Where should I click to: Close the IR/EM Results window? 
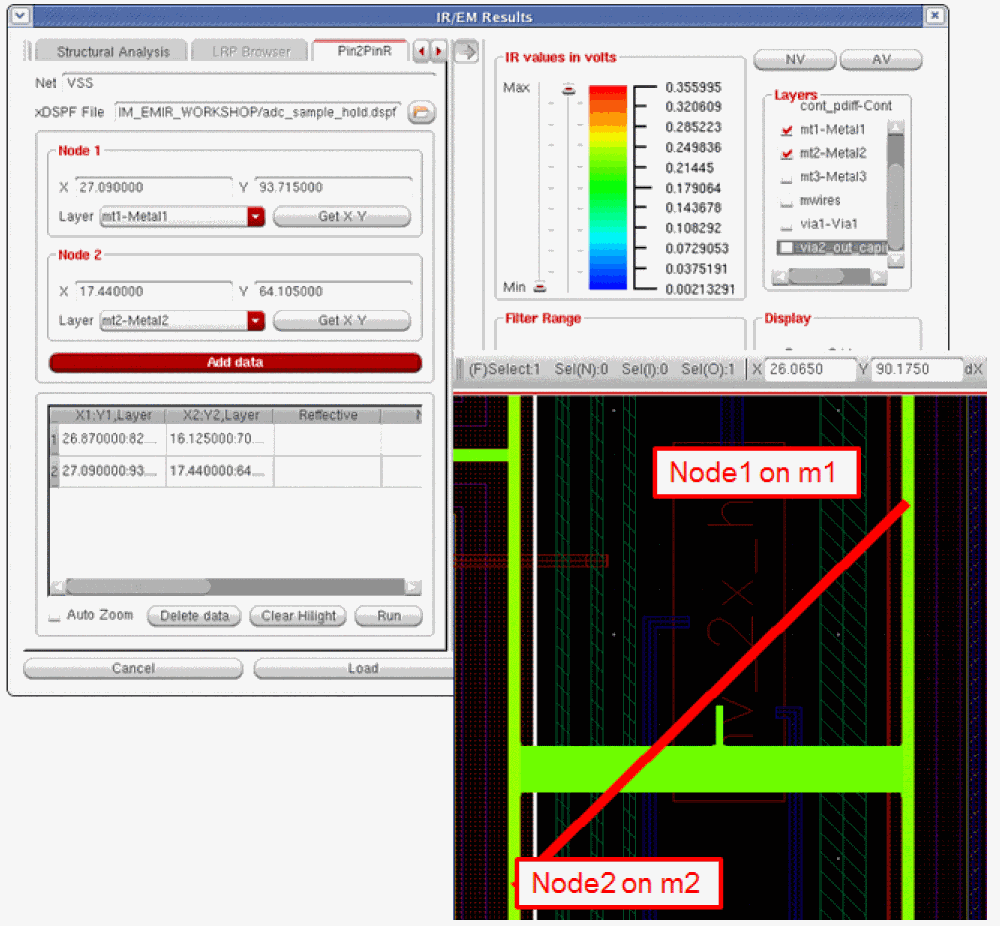[934, 15]
